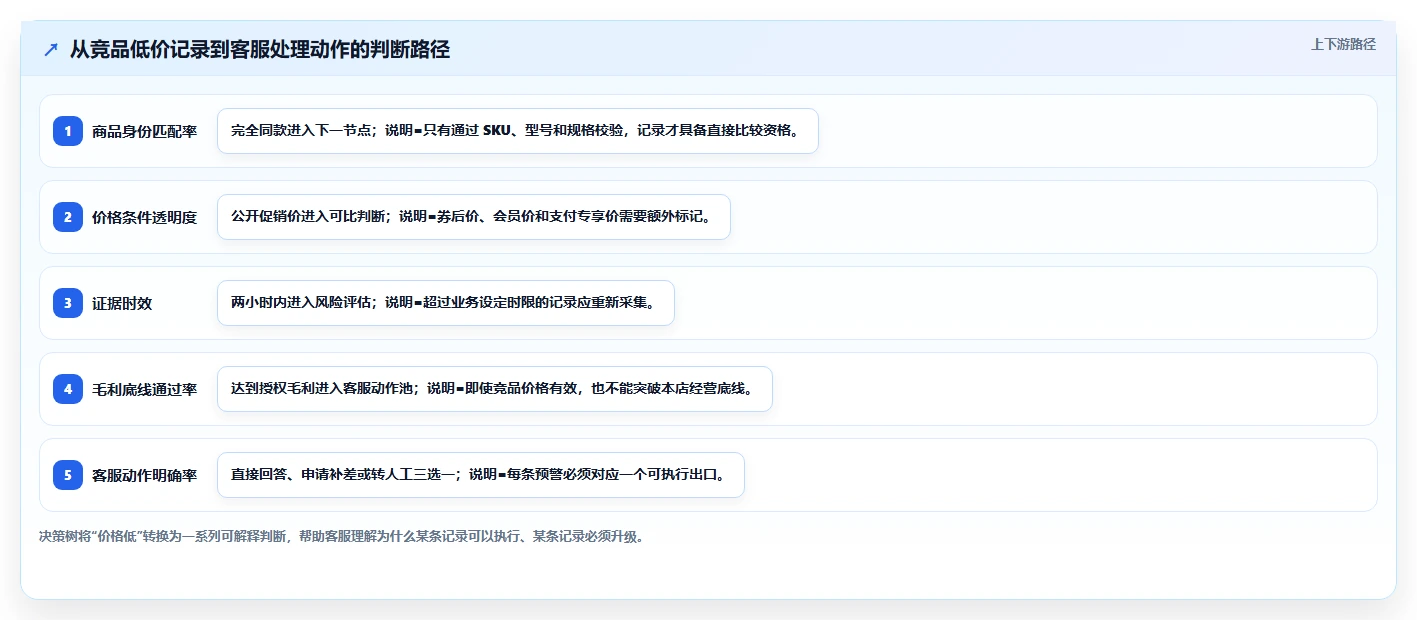
Task: Click the footer note starting 决策树将"价格低"转换
Action: 341,536
